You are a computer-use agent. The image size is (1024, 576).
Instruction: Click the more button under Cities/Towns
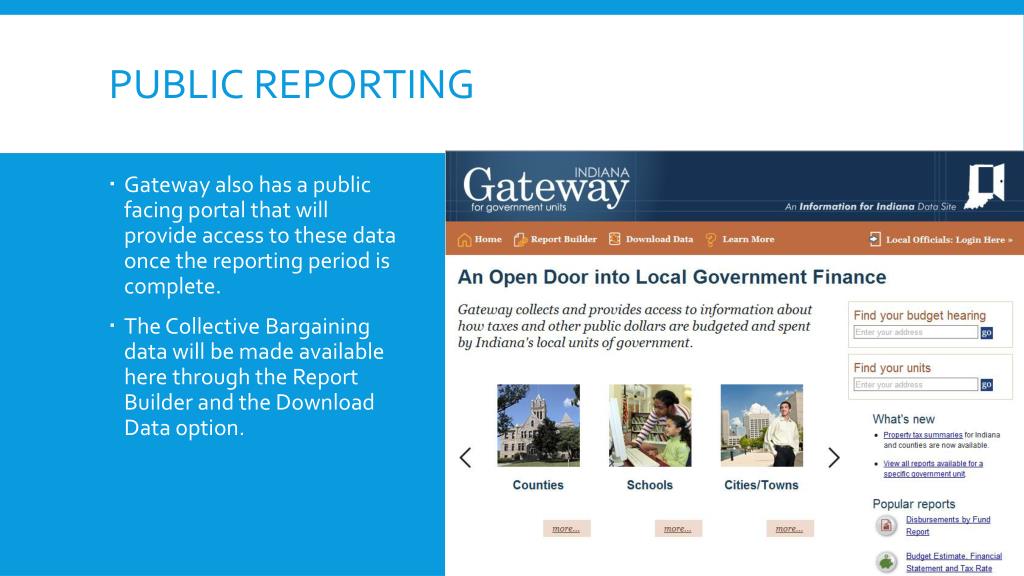(x=790, y=528)
